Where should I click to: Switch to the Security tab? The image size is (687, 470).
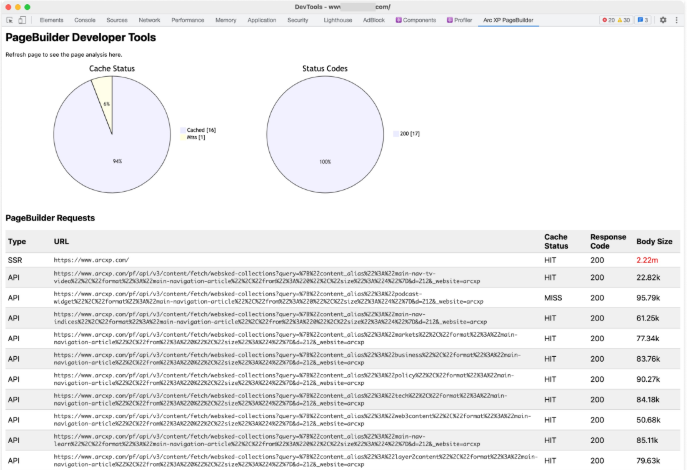click(x=297, y=20)
